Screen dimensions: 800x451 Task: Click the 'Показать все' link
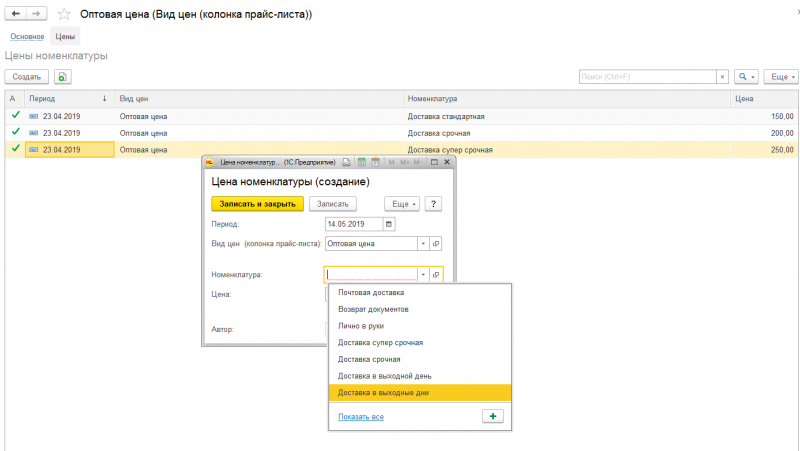point(360,416)
